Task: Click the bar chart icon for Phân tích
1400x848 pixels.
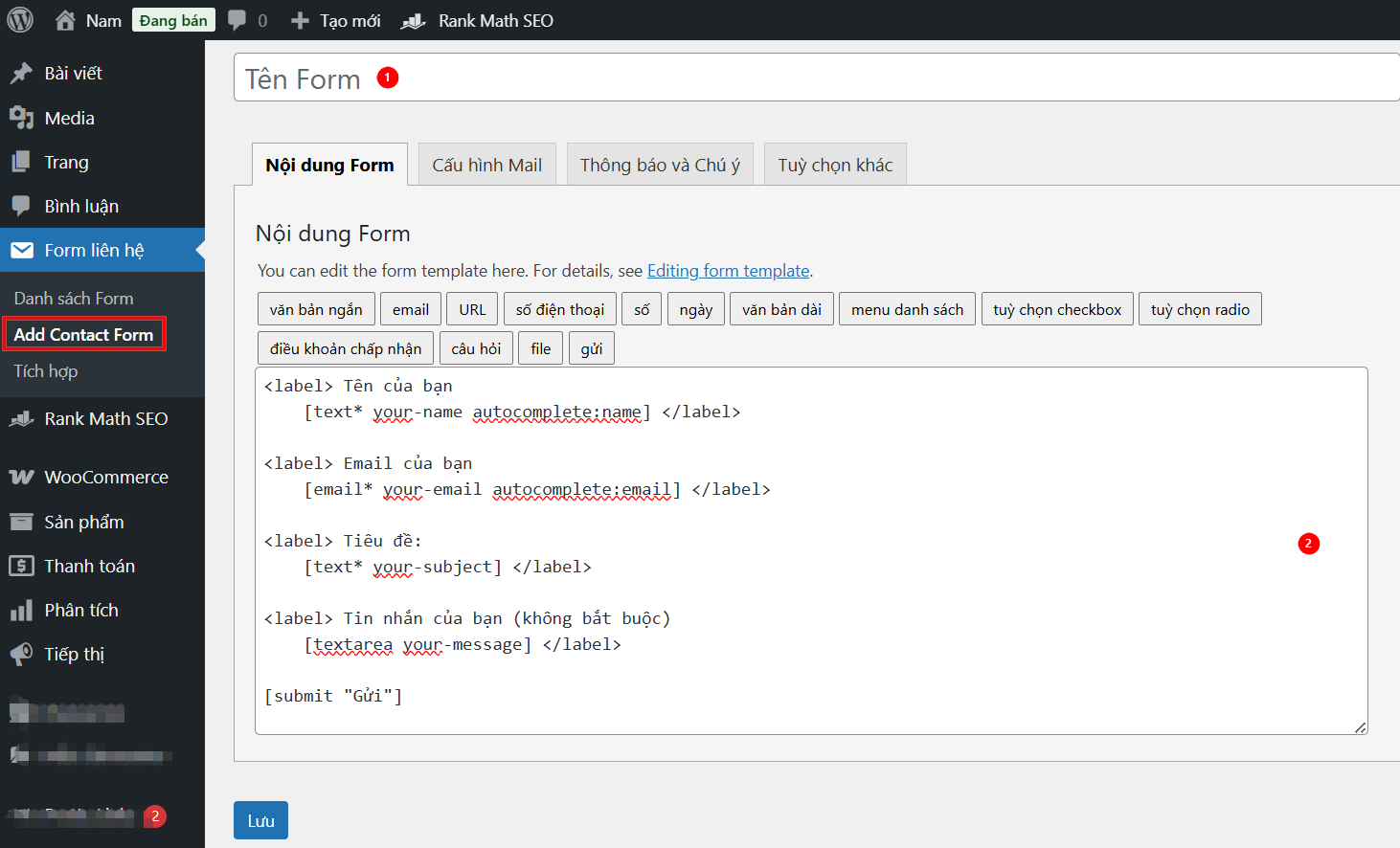Action: coord(21,610)
